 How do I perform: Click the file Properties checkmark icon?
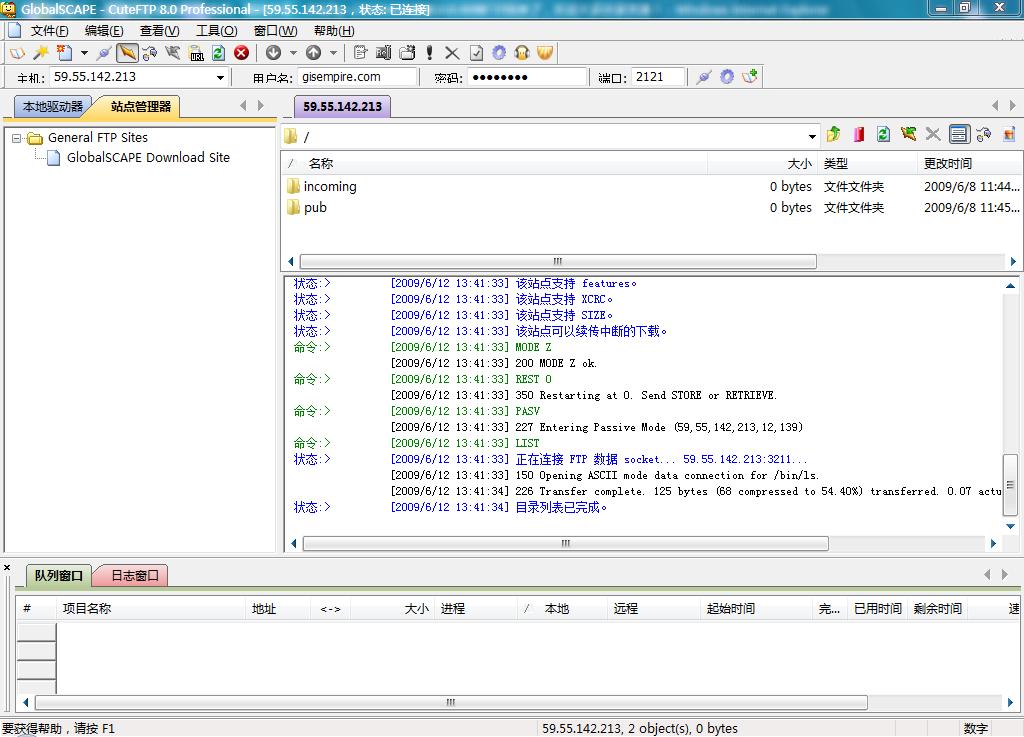pyautogui.click(x=477, y=53)
